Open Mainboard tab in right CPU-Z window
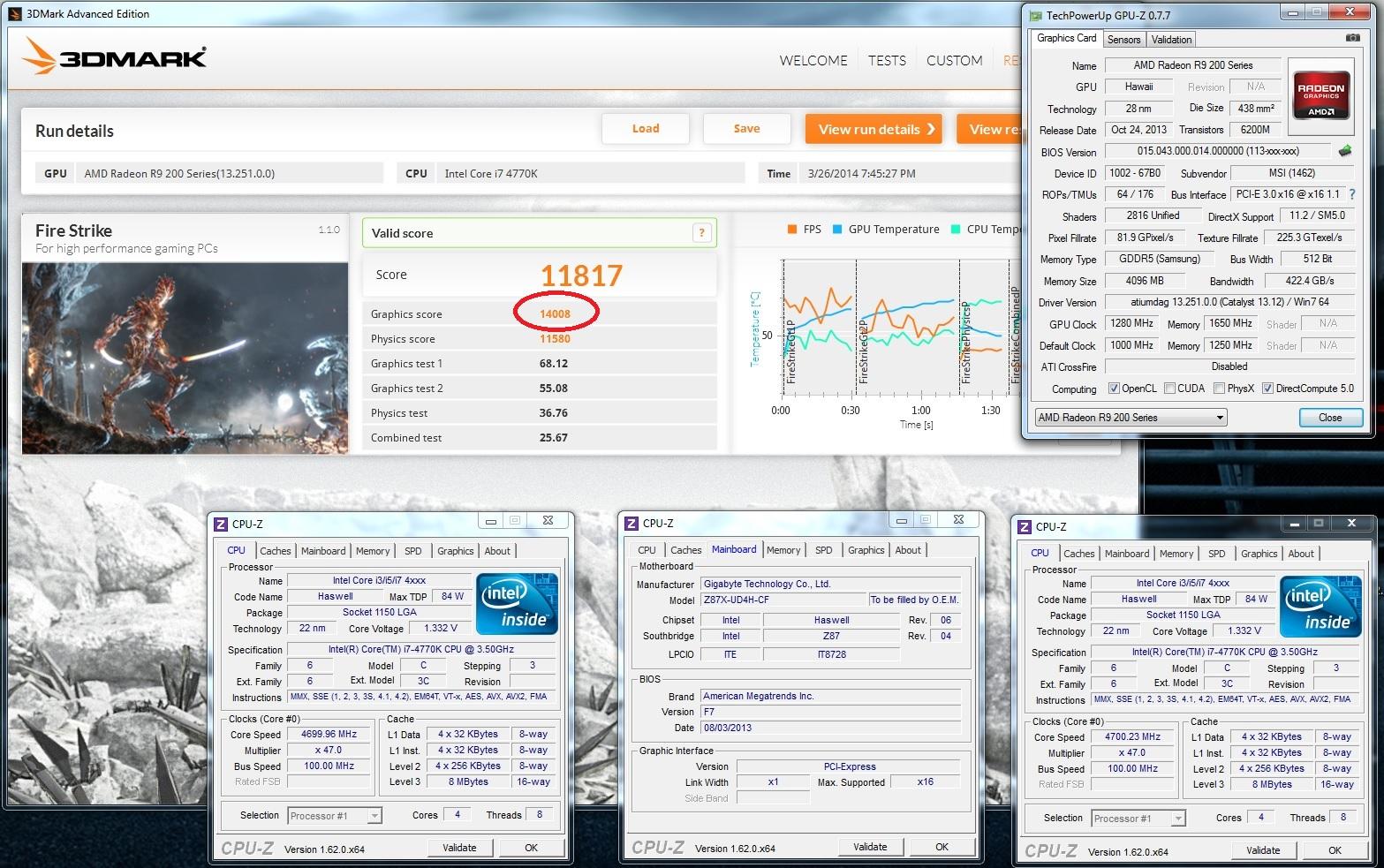Viewport: 1384px width, 868px height. [1127, 554]
